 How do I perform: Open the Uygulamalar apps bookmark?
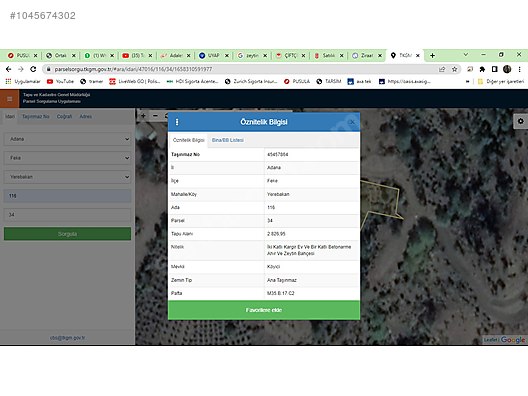point(23,81)
